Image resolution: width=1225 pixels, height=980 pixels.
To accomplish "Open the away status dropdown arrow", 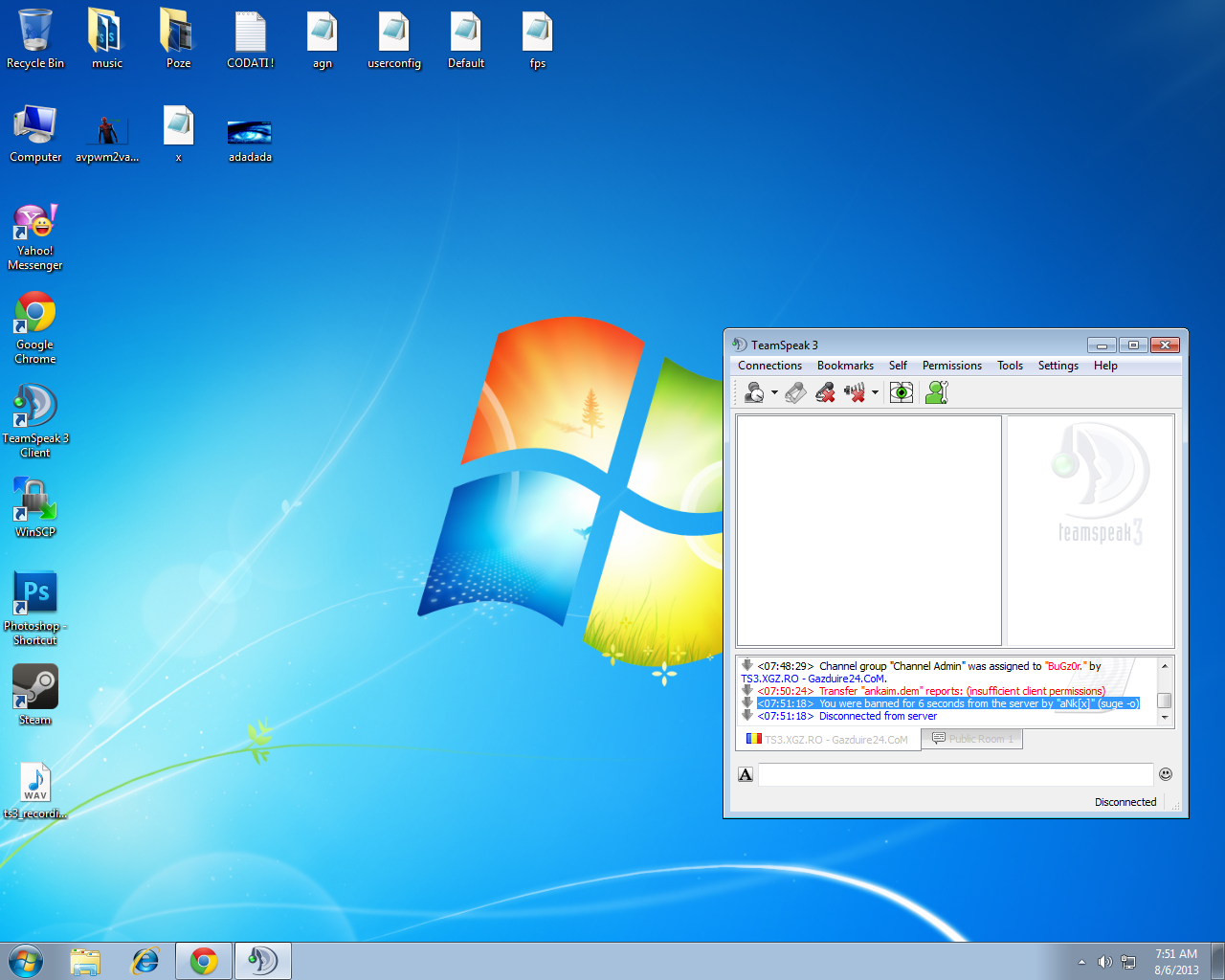I will [774, 392].
